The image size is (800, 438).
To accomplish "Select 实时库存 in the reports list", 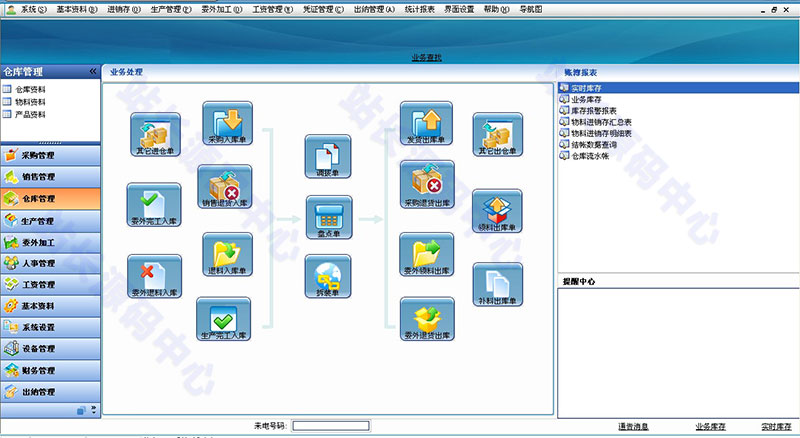I will coord(679,88).
